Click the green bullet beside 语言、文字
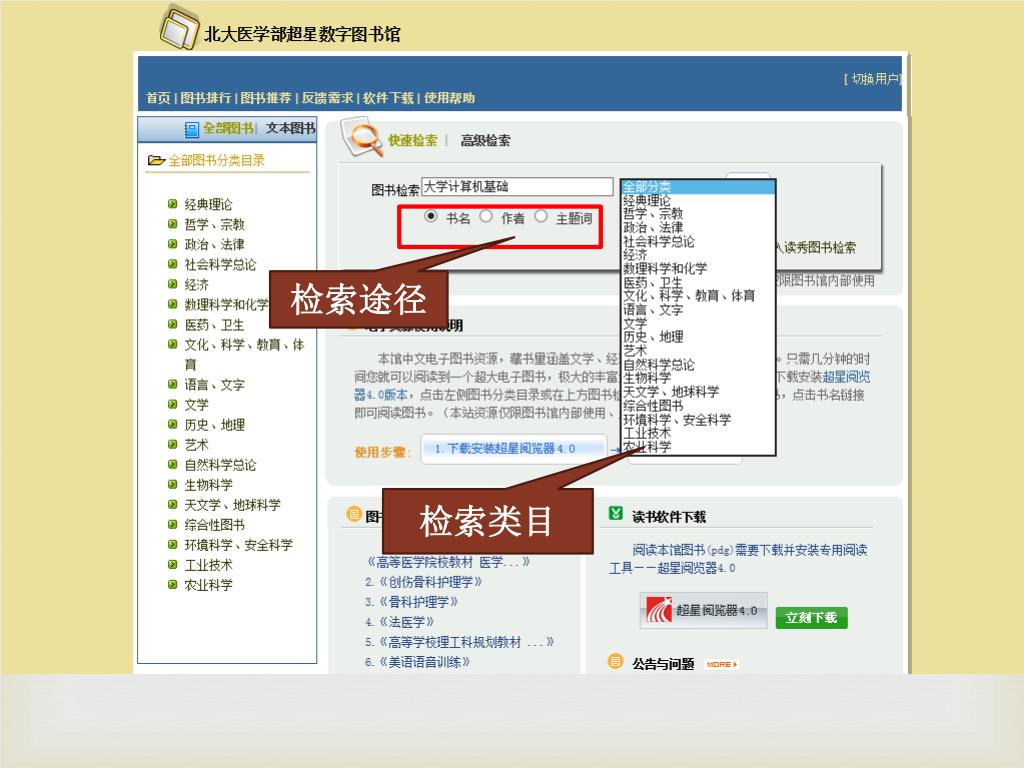Image resolution: width=1024 pixels, height=768 pixels. click(x=172, y=384)
